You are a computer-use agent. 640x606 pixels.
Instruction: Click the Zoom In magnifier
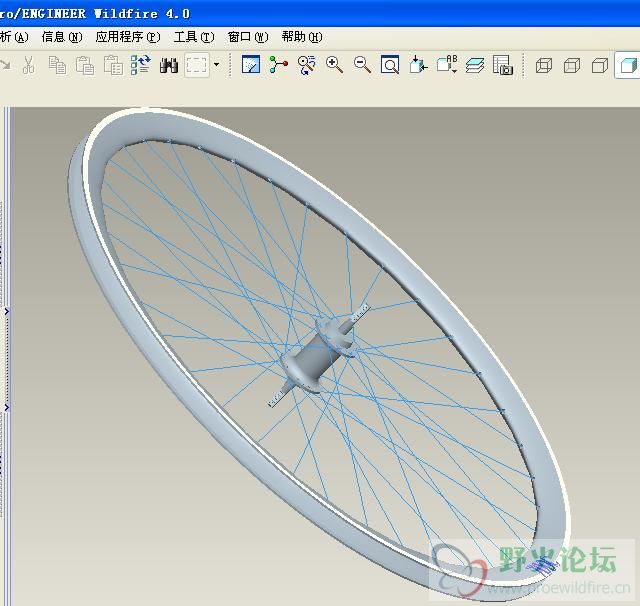click(x=334, y=65)
